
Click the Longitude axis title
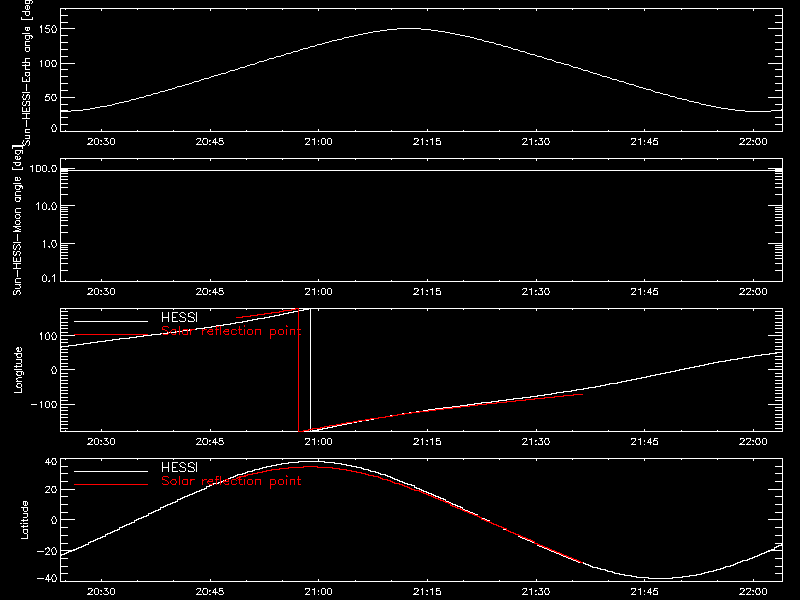point(18,370)
